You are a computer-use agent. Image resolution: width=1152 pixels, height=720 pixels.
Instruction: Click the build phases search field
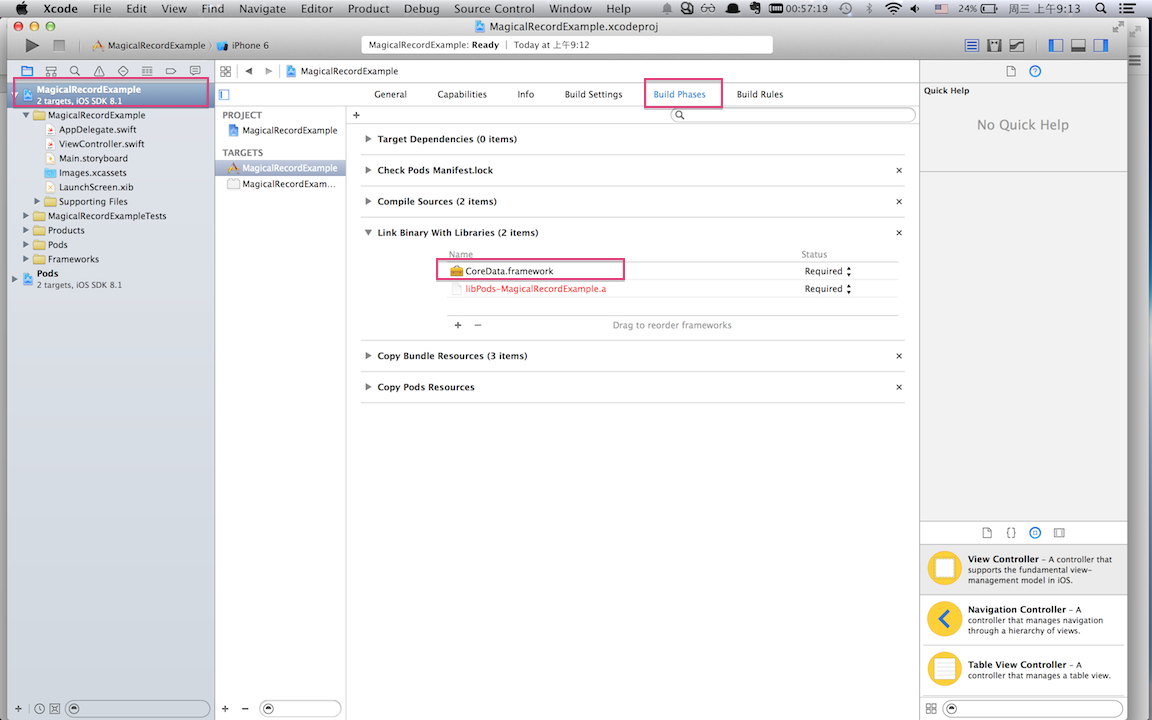click(793, 115)
